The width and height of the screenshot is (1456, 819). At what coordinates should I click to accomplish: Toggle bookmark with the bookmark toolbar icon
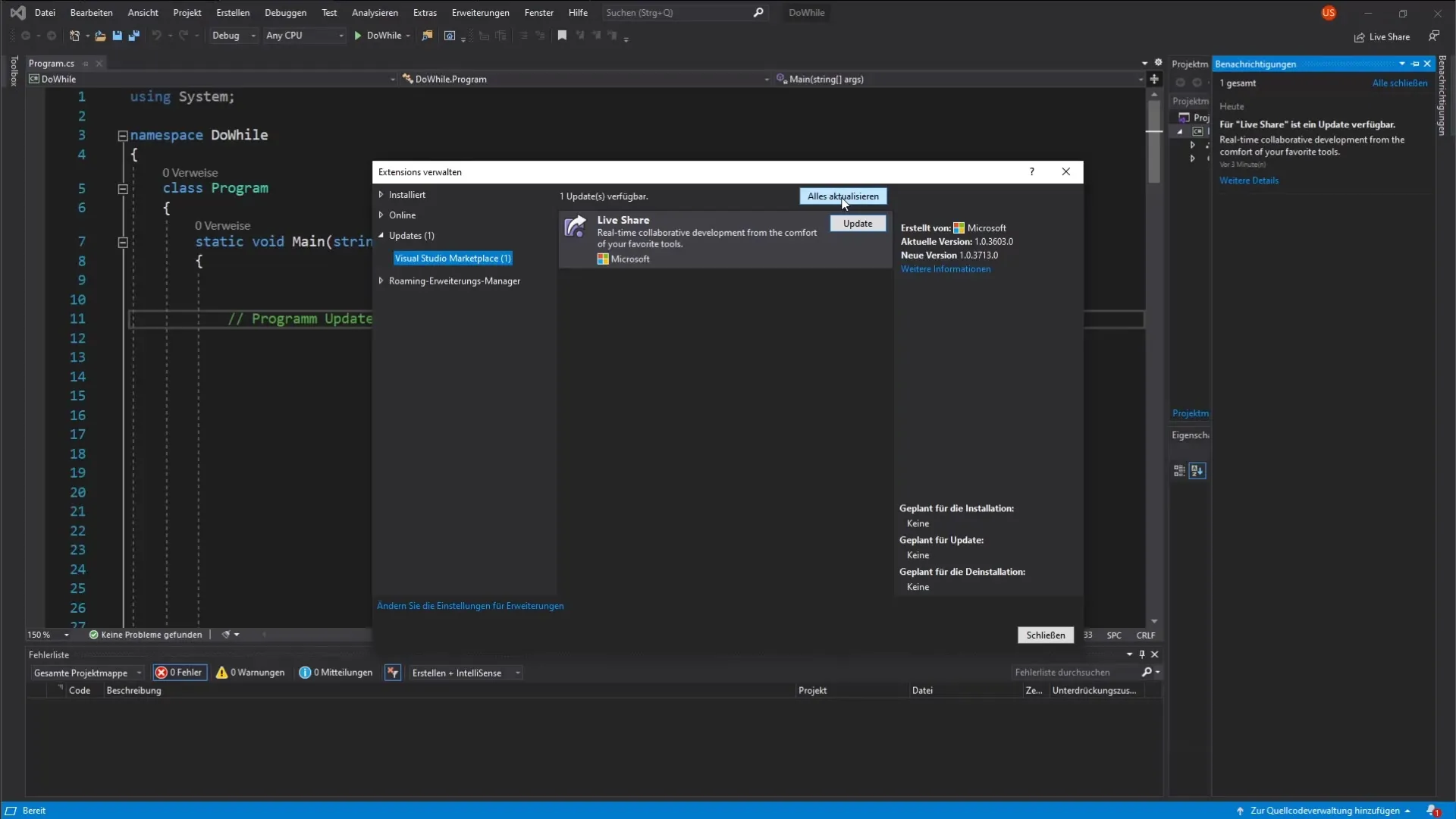tap(562, 36)
